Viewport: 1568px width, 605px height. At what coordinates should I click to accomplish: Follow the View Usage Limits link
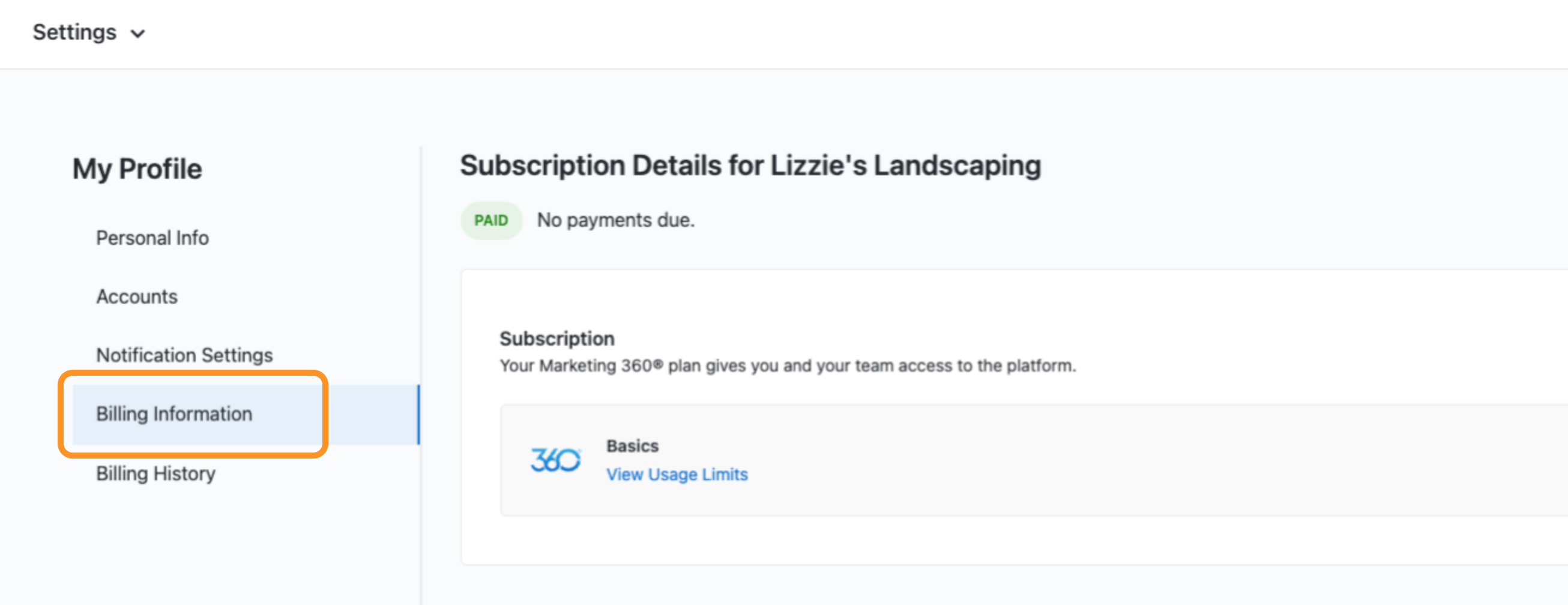677,474
